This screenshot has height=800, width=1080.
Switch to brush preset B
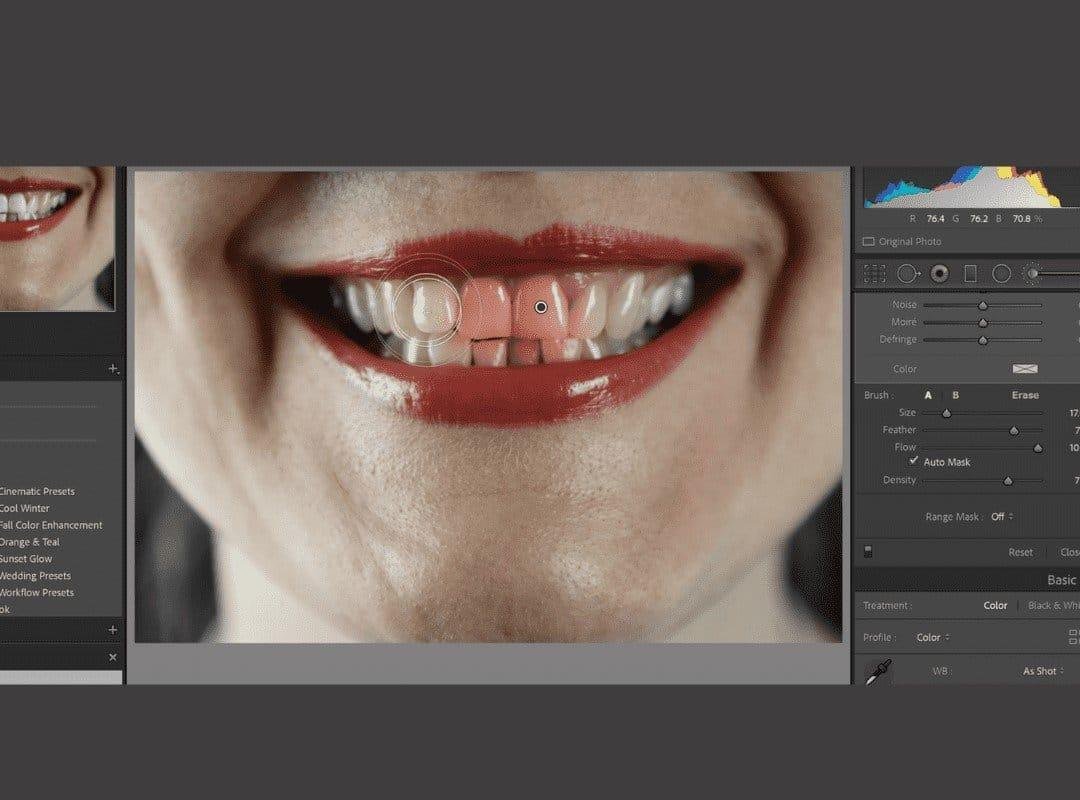point(956,395)
